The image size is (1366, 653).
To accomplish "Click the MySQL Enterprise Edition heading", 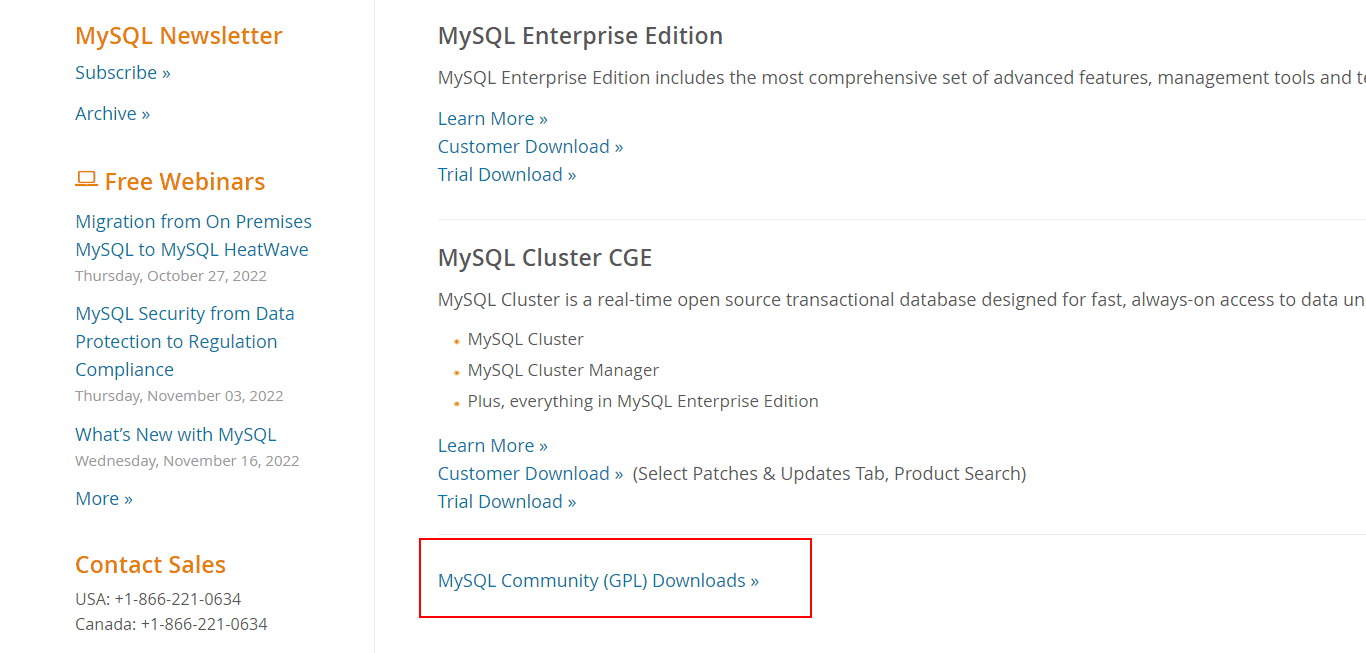I will [580, 35].
